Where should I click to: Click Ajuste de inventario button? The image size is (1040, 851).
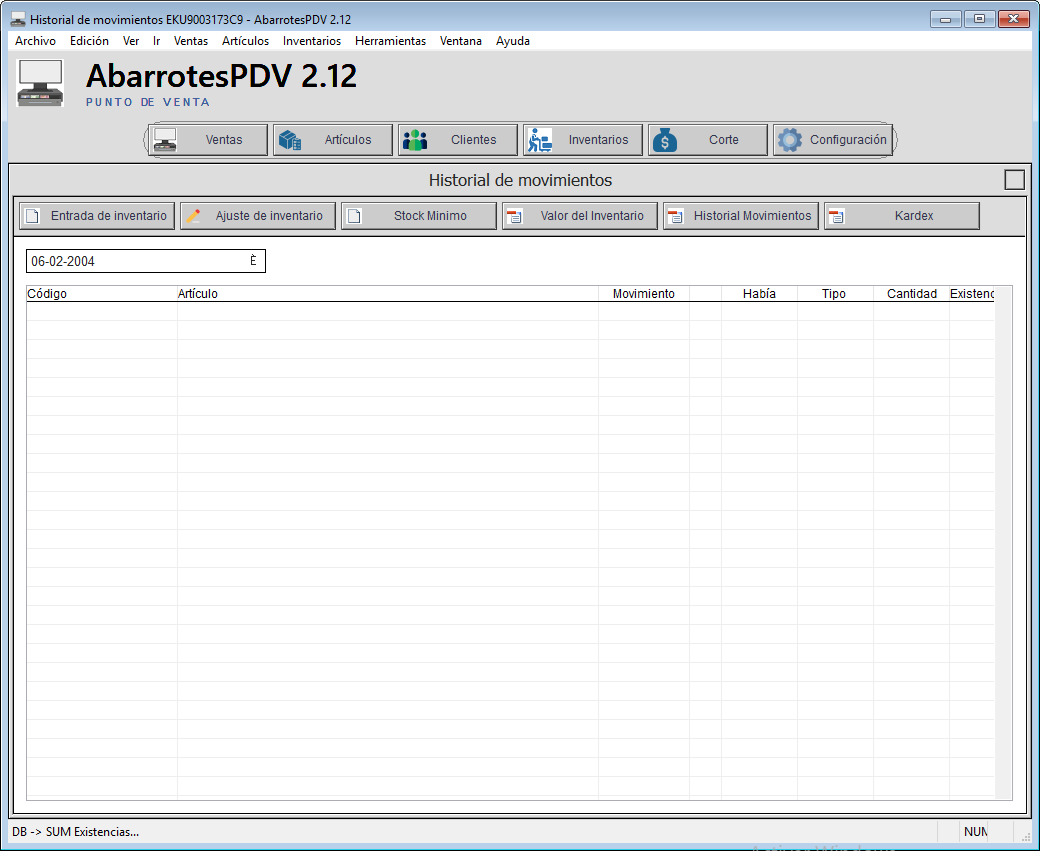coord(258,216)
